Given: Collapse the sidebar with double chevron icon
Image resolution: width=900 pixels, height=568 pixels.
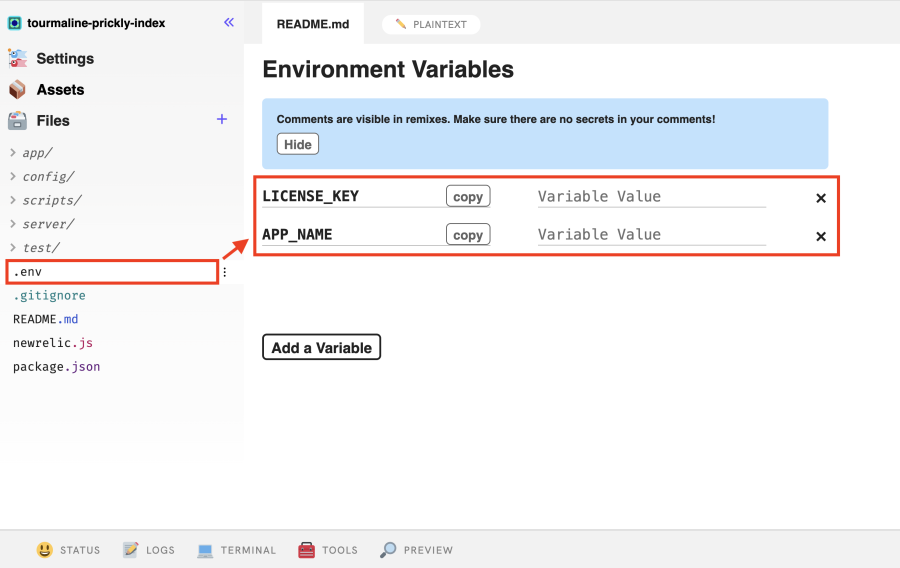Looking at the screenshot, I should pyautogui.click(x=229, y=22).
